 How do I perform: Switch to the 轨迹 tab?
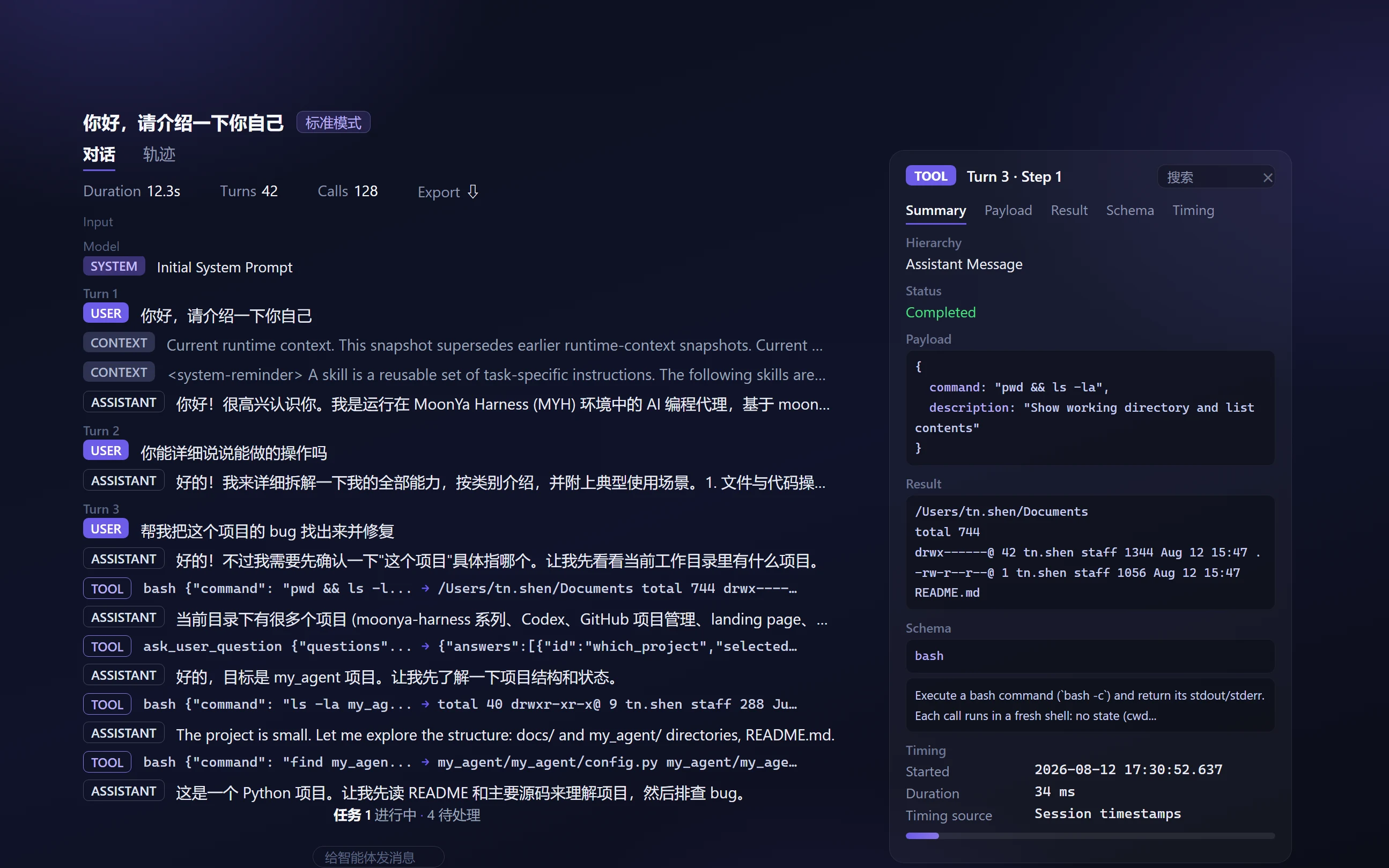[x=159, y=154]
